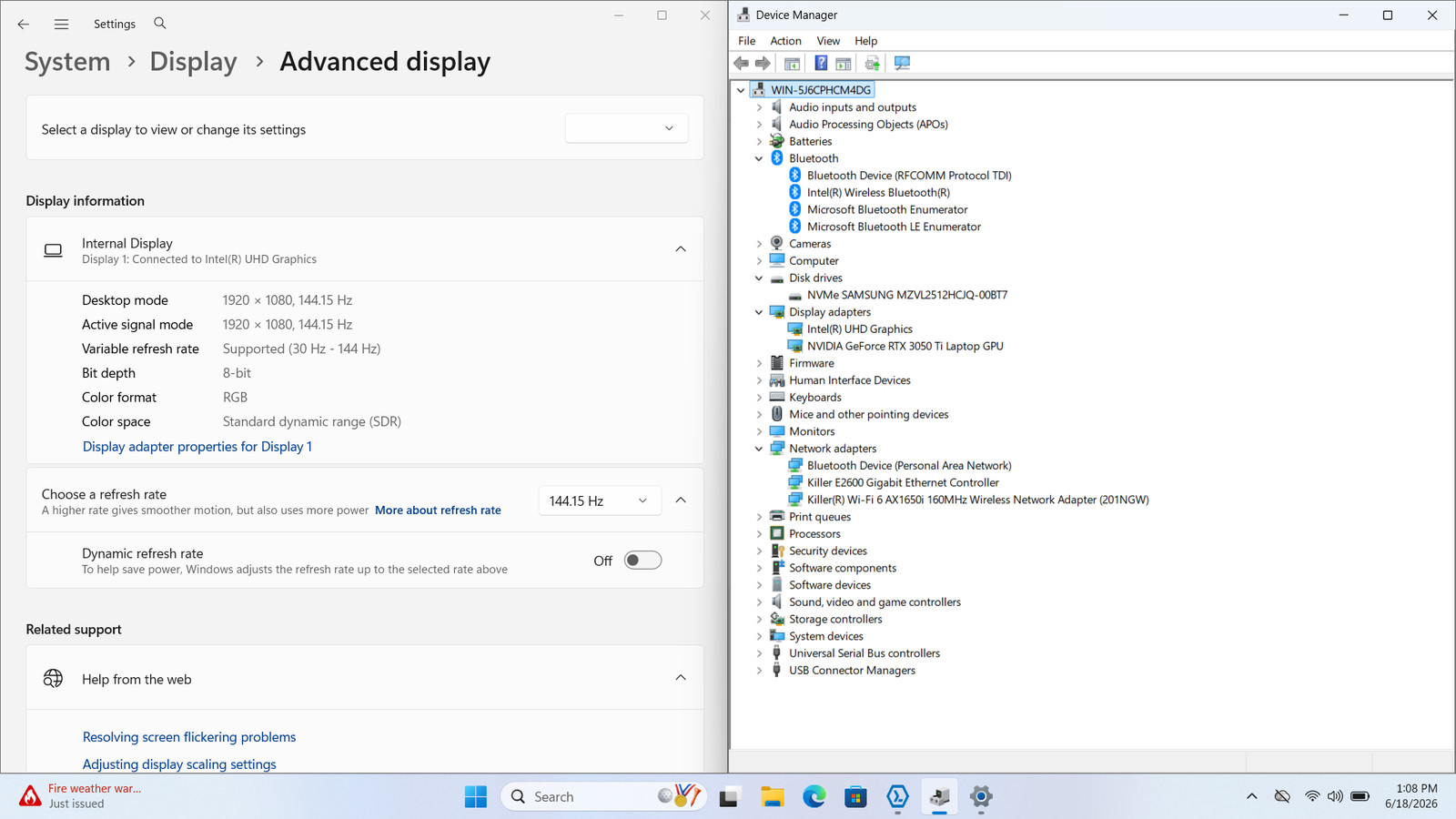
Task: Select Audio Processing Objects (APOs) category
Action: pyautogui.click(x=868, y=125)
